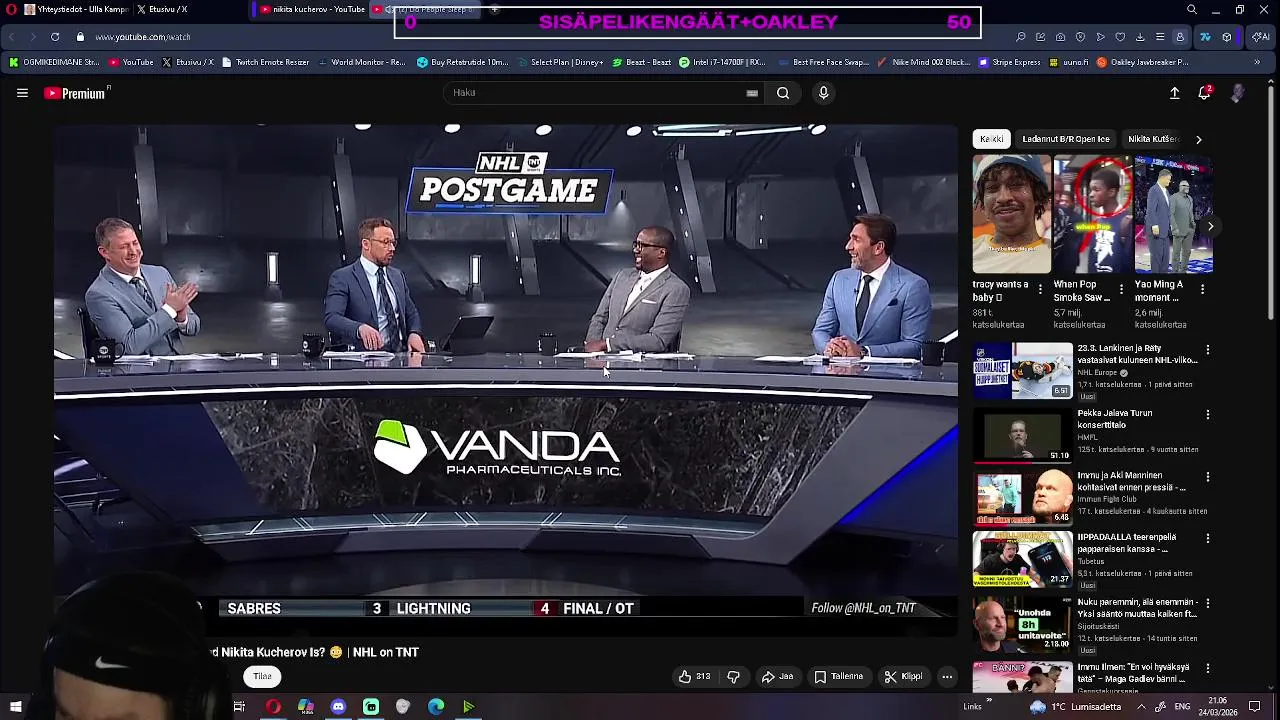The height and width of the screenshot is (720, 1280).
Task: Open the browser downloads icon
Action: [x=1140, y=37]
